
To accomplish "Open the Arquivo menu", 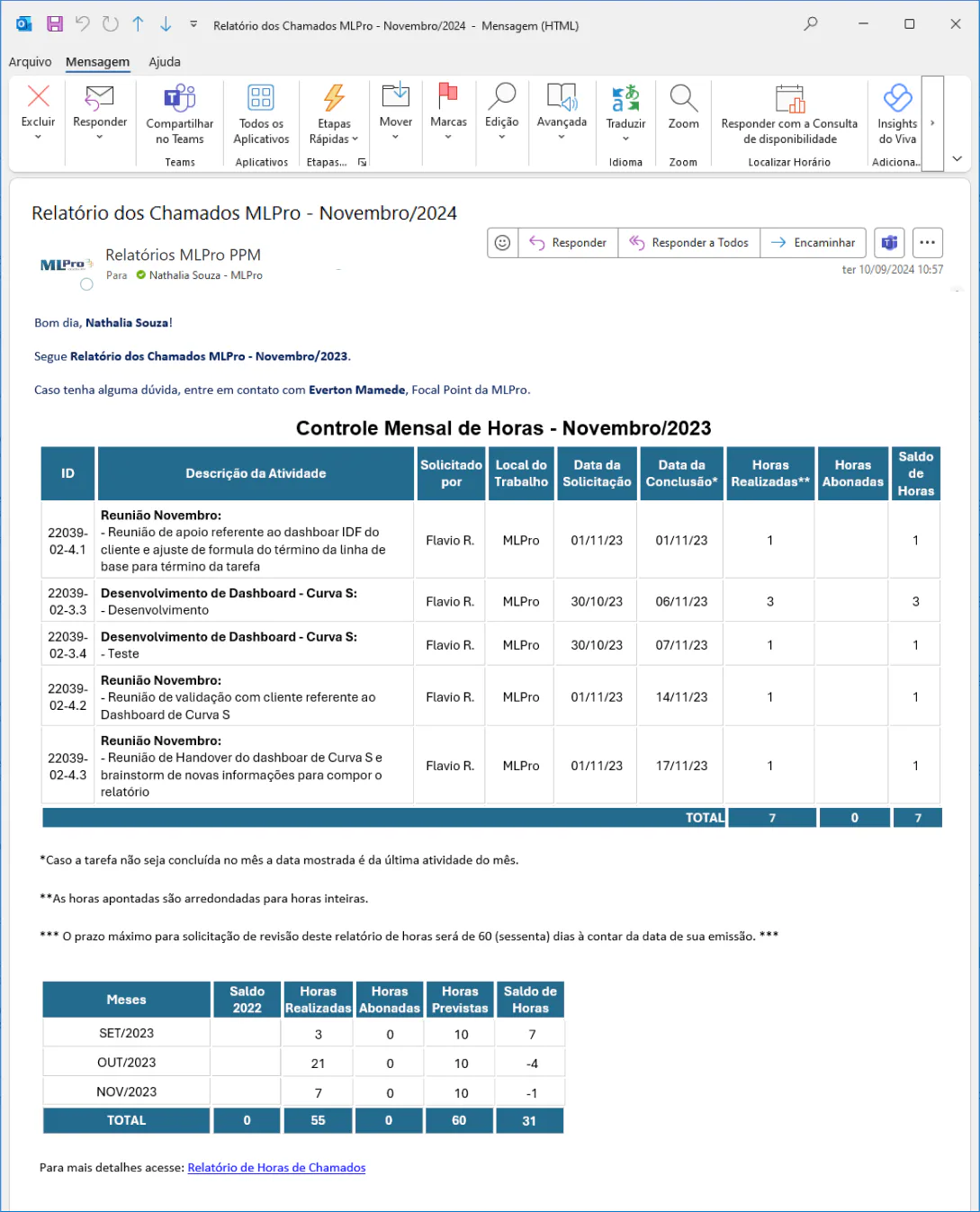I will pos(31,61).
